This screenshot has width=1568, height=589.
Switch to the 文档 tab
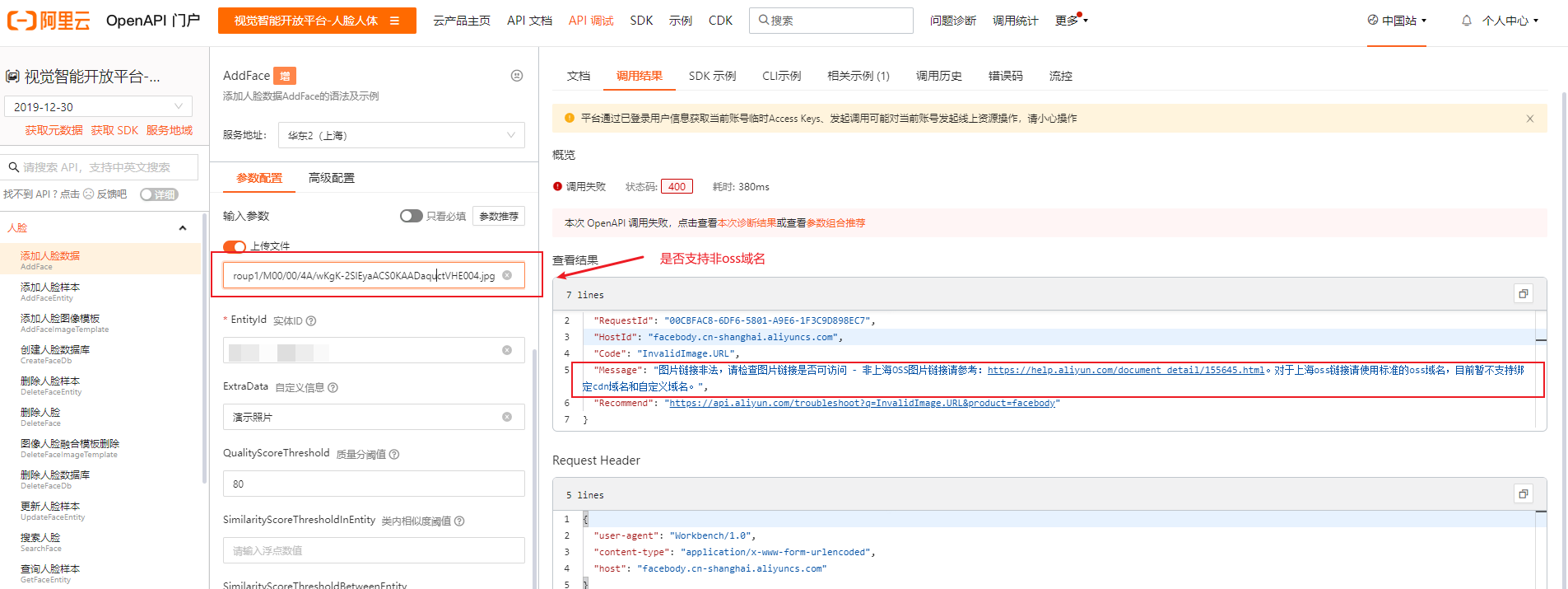[x=579, y=76]
